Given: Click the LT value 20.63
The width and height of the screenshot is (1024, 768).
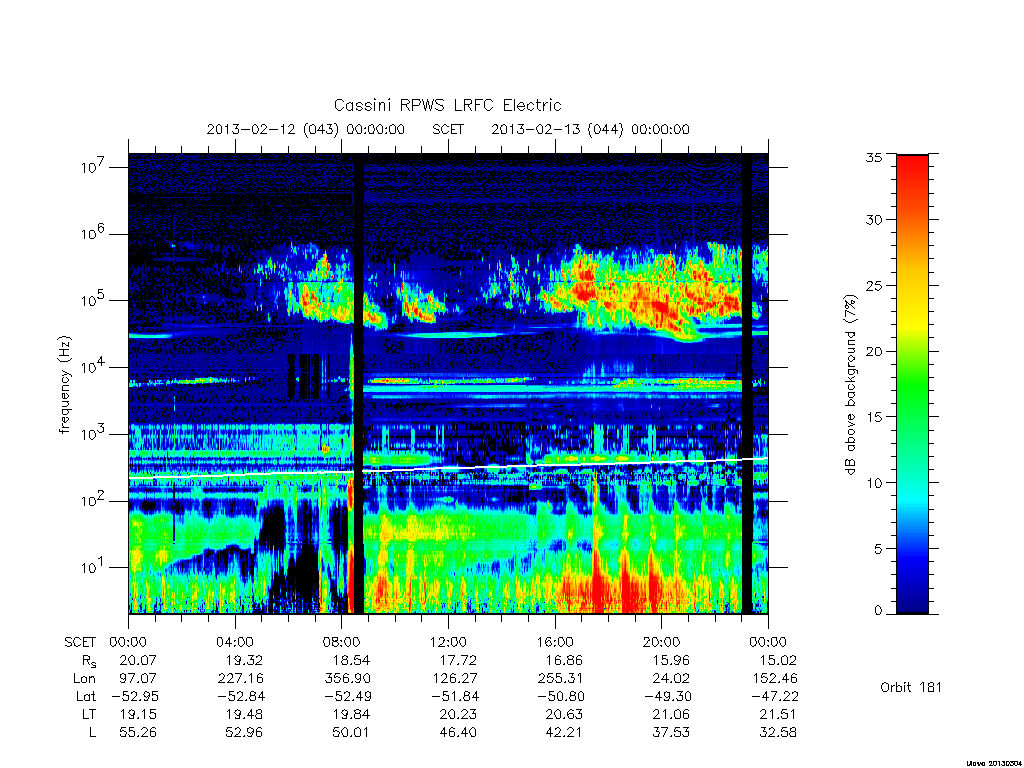Looking at the screenshot, I should pyautogui.click(x=564, y=714).
